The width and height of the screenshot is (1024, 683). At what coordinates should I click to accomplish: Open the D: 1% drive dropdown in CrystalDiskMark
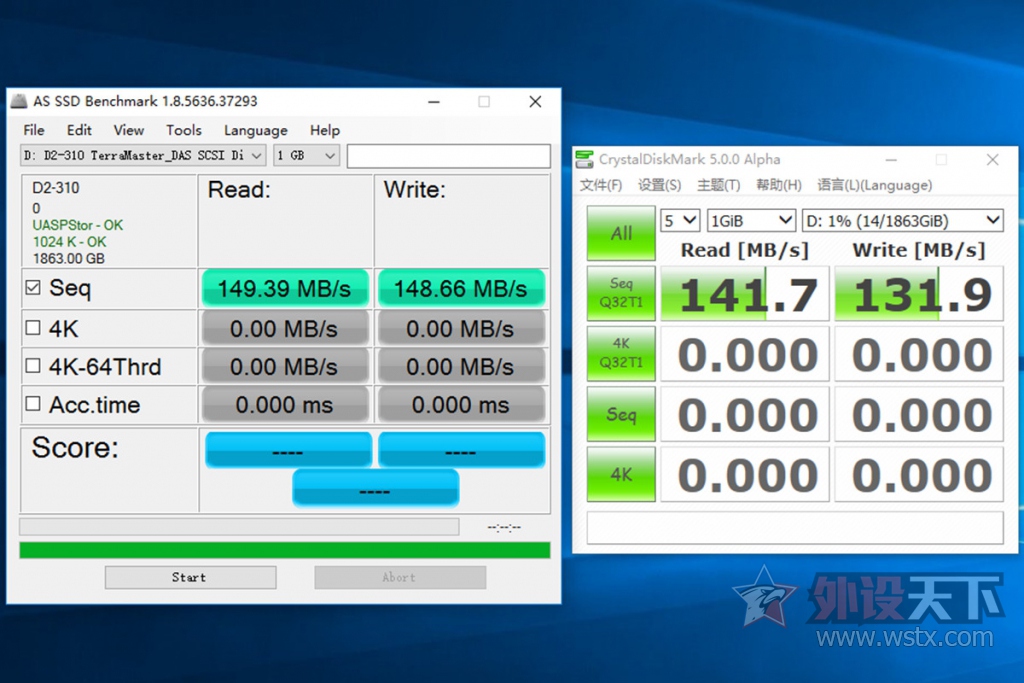coord(903,221)
